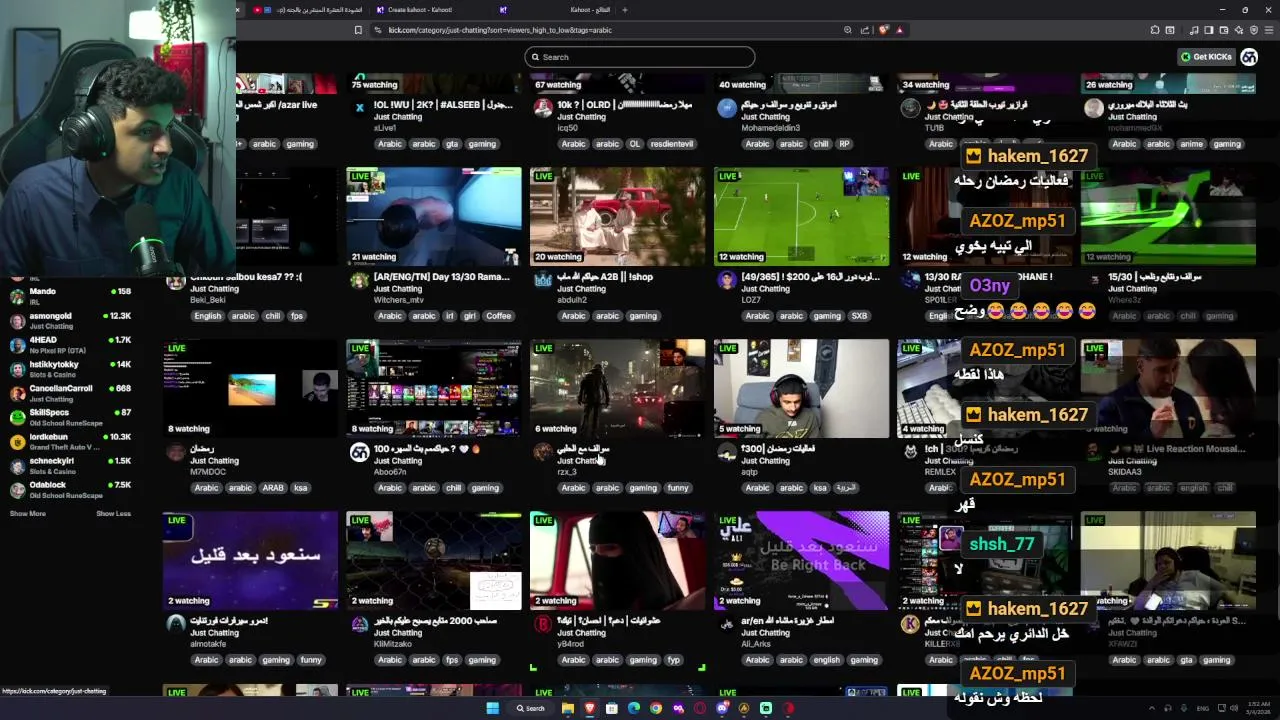The image size is (1280, 720).
Task: Open Windows Start menu
Action: click(492, 708)
